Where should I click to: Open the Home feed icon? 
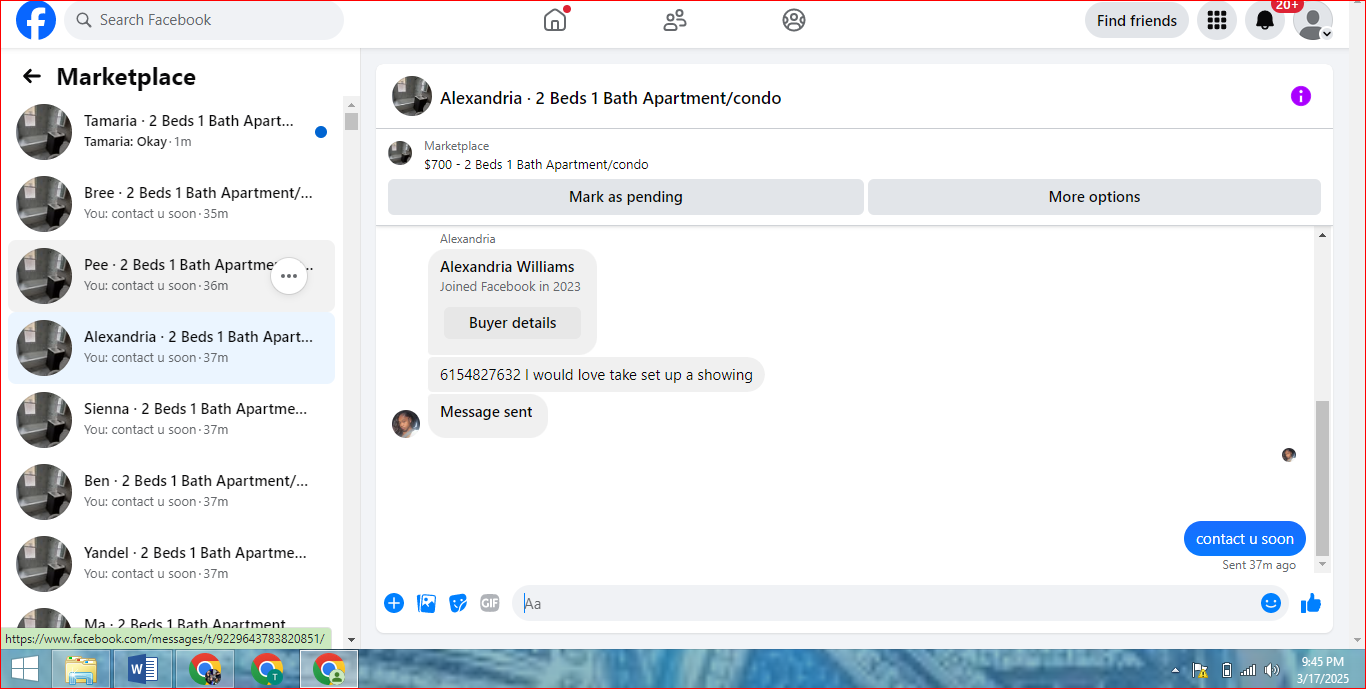point(555,20)
